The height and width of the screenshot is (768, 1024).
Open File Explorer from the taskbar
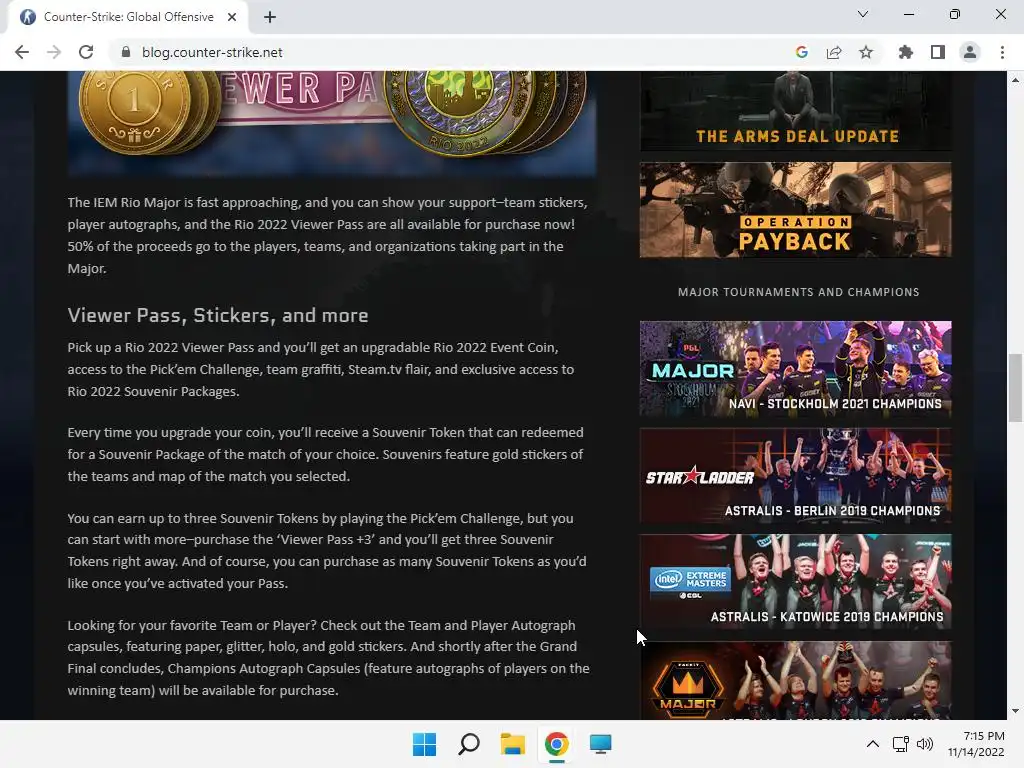[x=513, y=744]
